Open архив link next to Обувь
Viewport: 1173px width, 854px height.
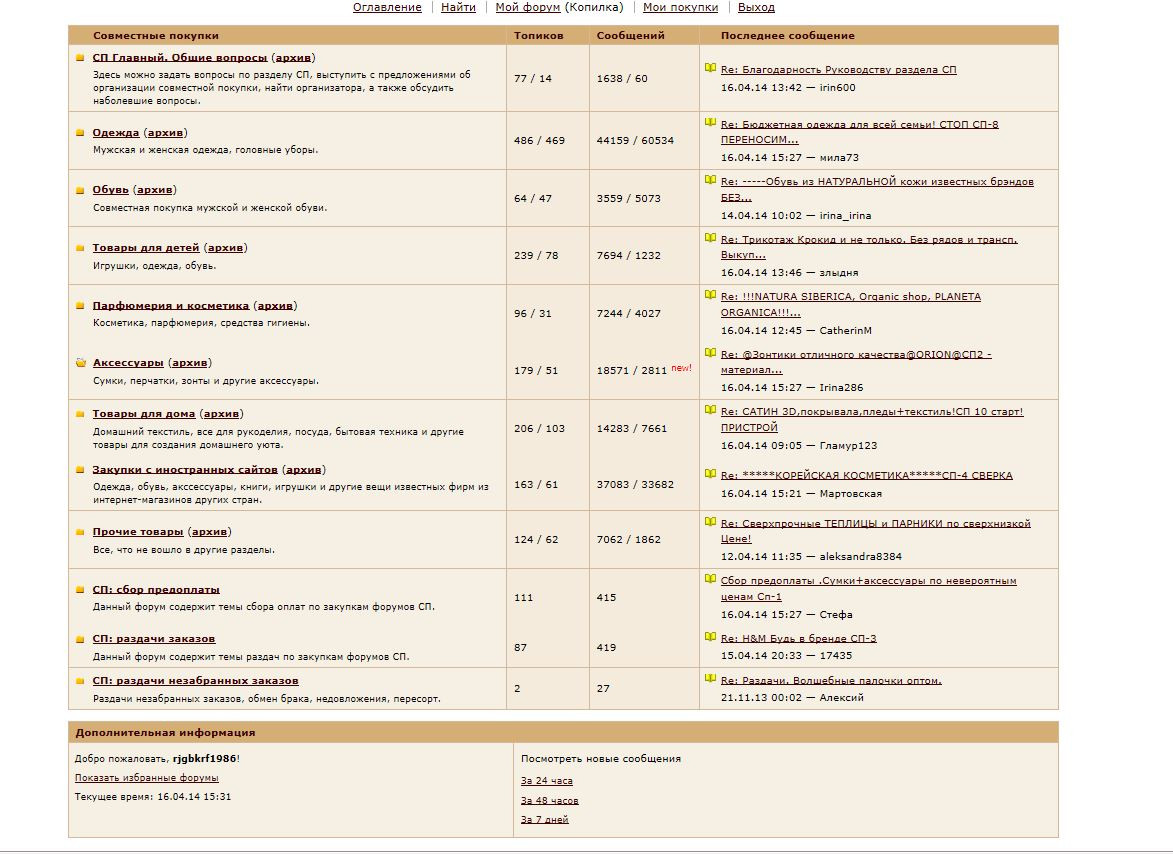[155, 190]
